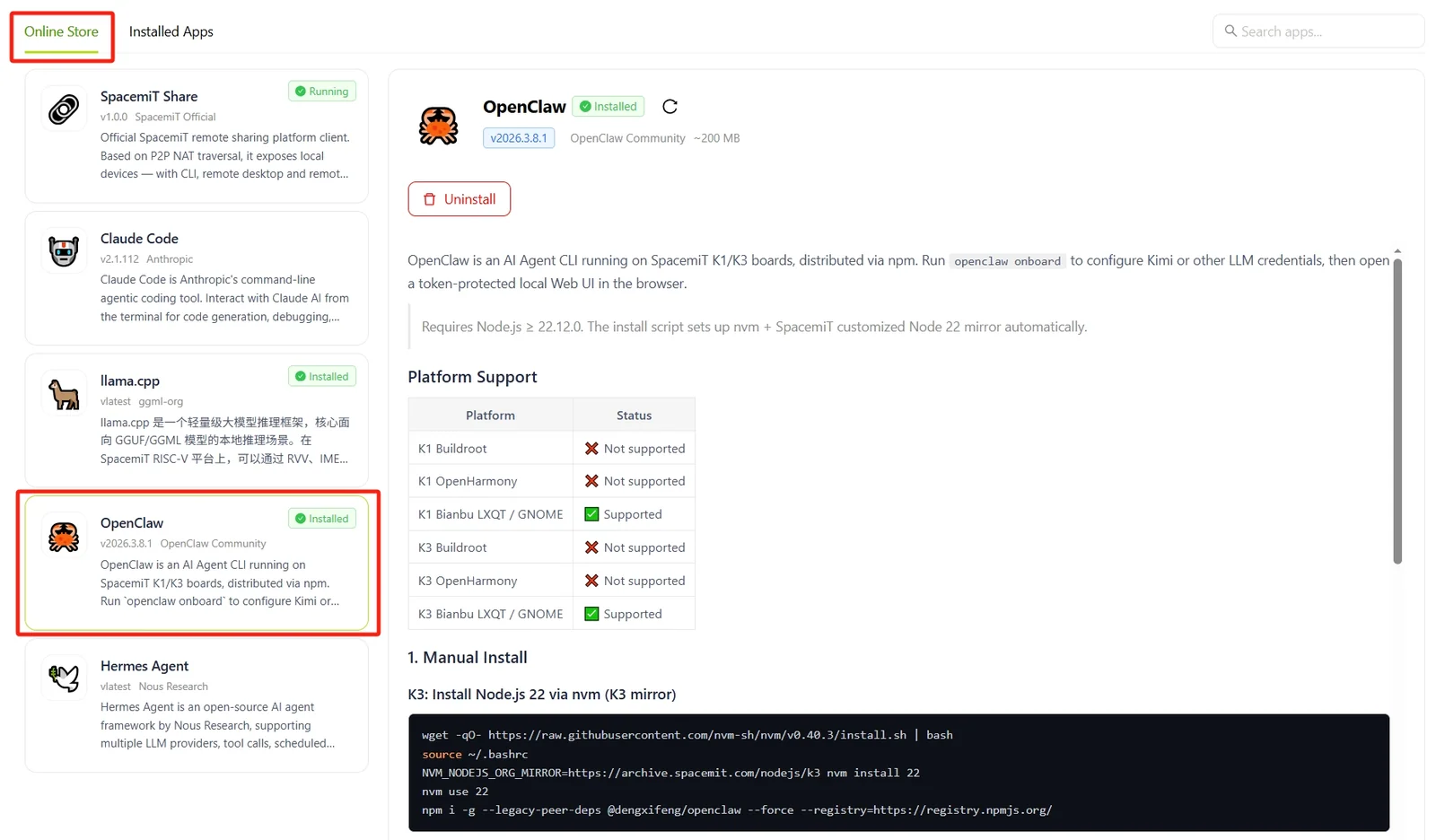The width and height of the screenshot is (1436, 840).
Task: Click the red X in K3 OpenHarmony row
Action: pos(591,581)
